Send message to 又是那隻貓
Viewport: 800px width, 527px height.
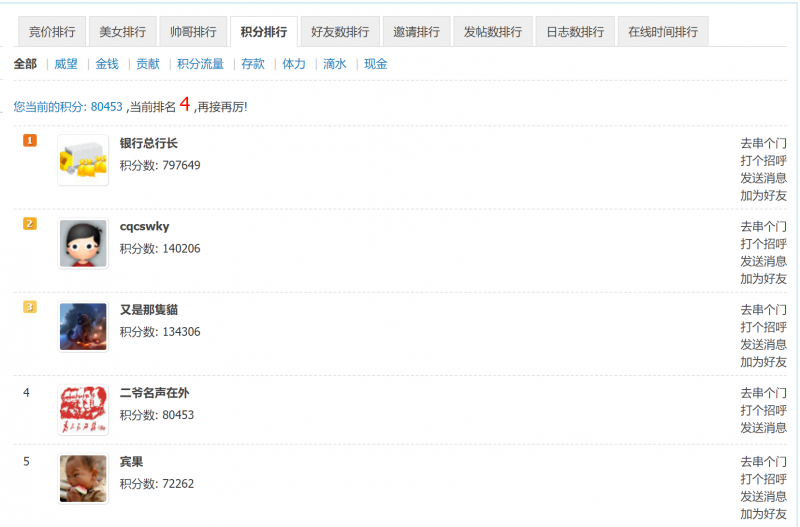click(x=763, y=344)
